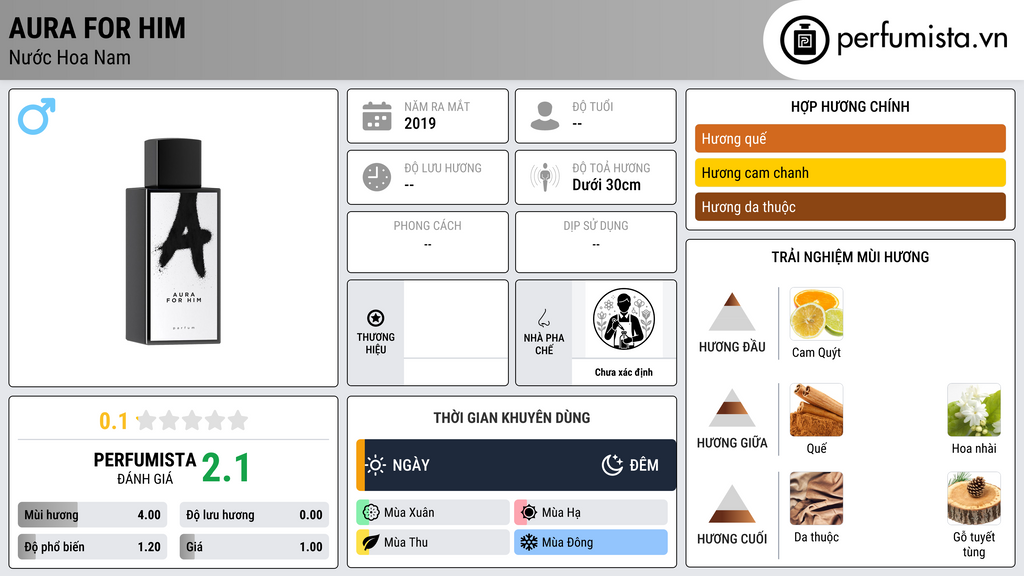The image size is (1024, 576).
Task: Click the calendar icon beside Năm ra mắt
Action: 377,116
